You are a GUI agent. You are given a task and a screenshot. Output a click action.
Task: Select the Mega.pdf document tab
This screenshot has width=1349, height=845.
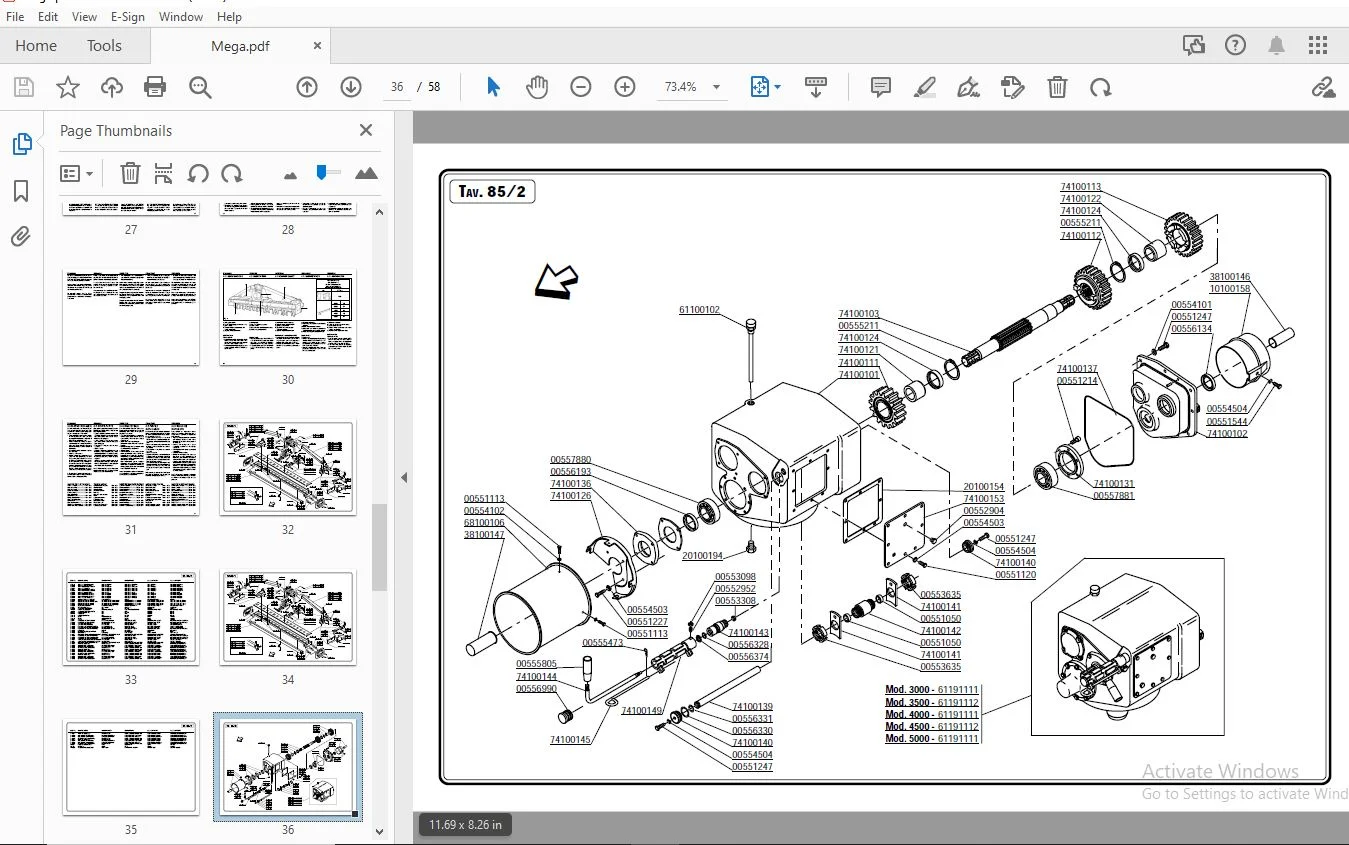click(239, 45)
